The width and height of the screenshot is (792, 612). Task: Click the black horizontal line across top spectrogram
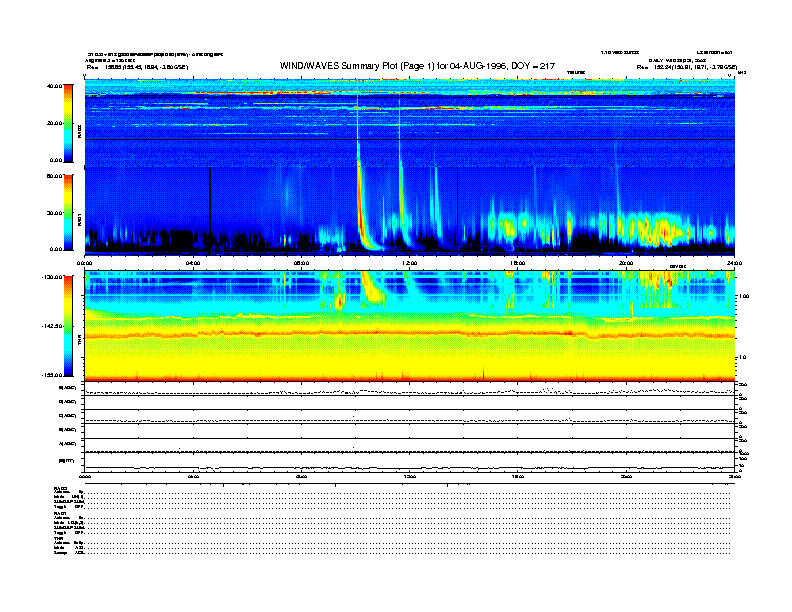tap(410, 139)
